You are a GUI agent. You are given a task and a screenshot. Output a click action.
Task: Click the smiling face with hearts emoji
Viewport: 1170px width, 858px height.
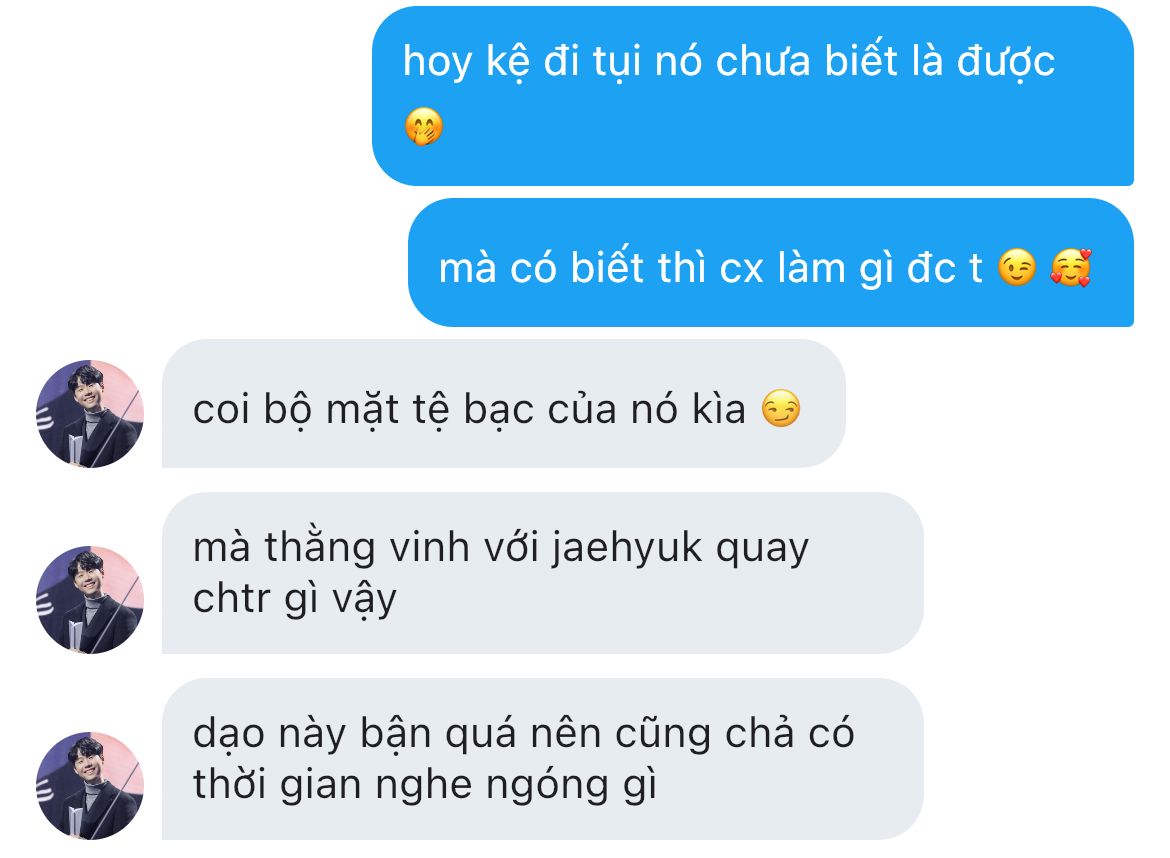pos(1071,268)
